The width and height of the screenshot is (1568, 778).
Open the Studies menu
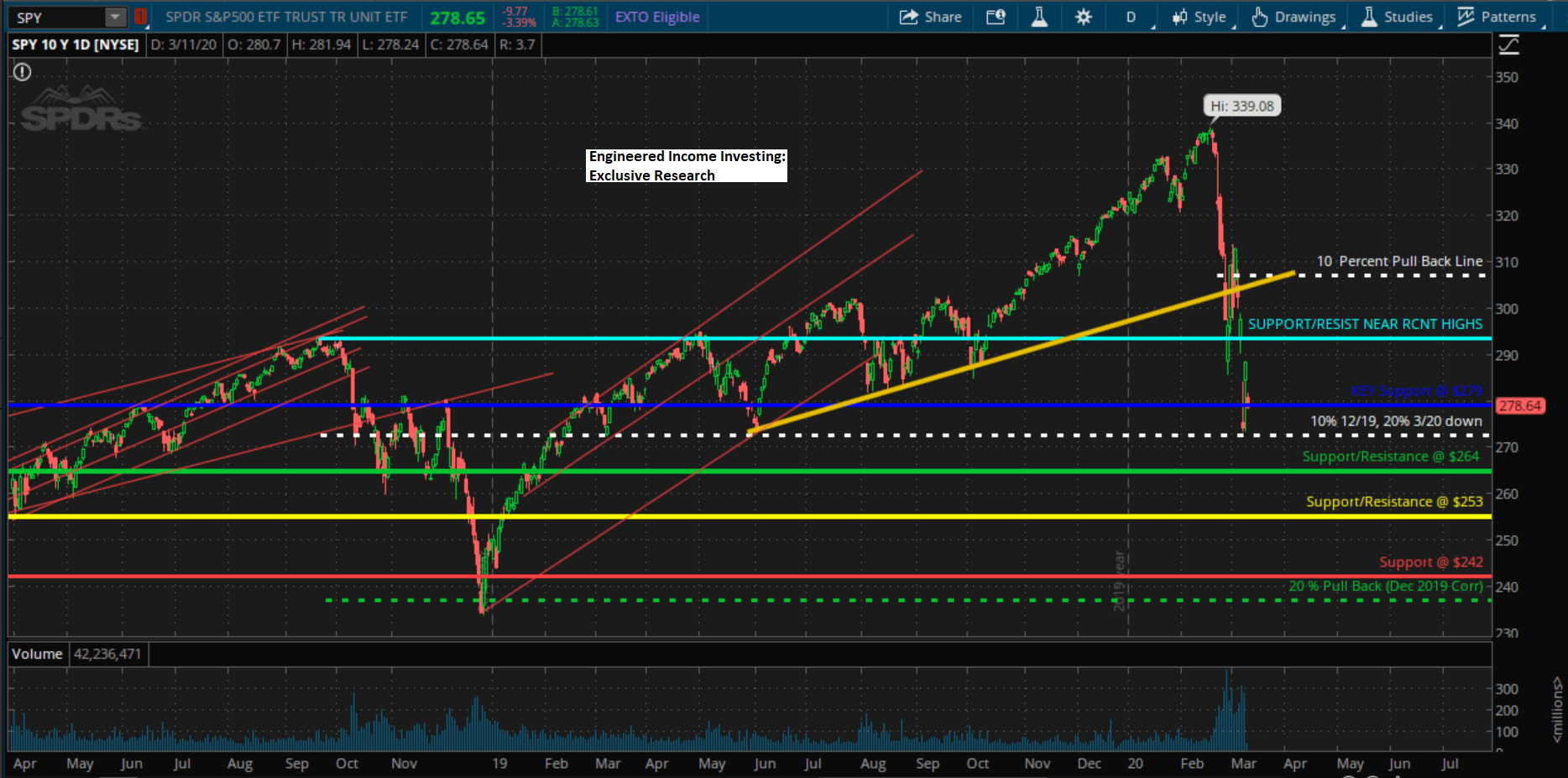pos(1397,17)
